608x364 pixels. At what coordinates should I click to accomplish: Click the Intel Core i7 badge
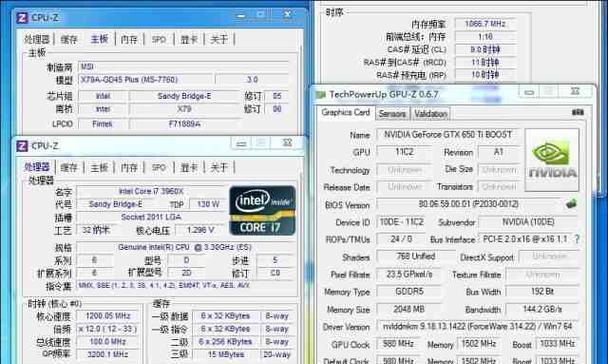pyautogui.click(x=262, y=210)
